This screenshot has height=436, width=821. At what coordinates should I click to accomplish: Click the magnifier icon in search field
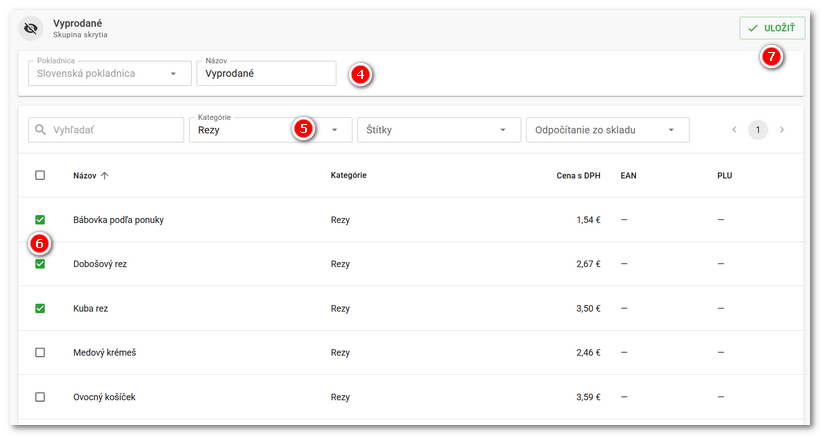(40, 129)
